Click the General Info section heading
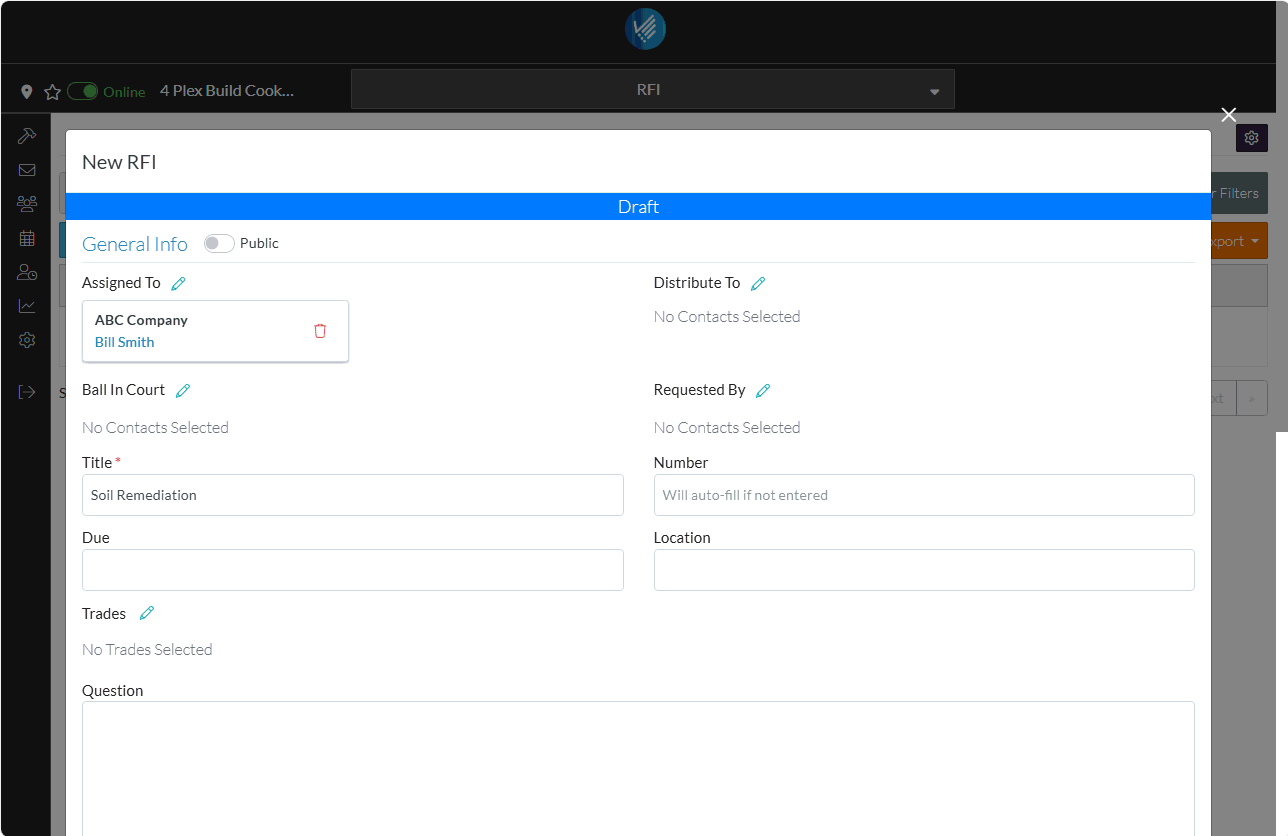The width and height of the screenshot is (1288, 836). click(x=135, y=244)
